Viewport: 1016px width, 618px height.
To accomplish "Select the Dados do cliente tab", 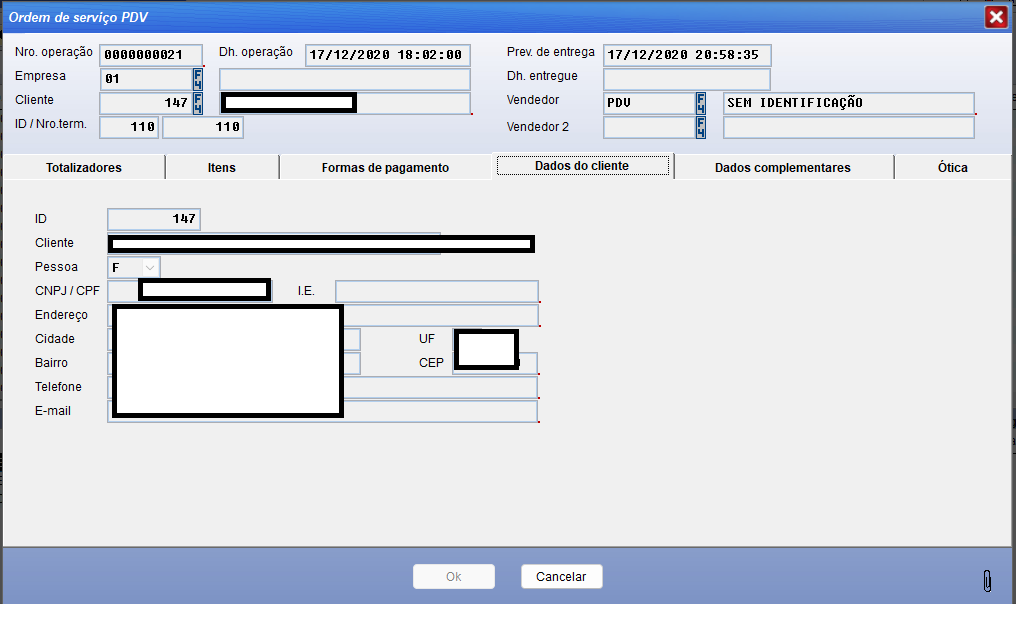I will click(582, 166).
